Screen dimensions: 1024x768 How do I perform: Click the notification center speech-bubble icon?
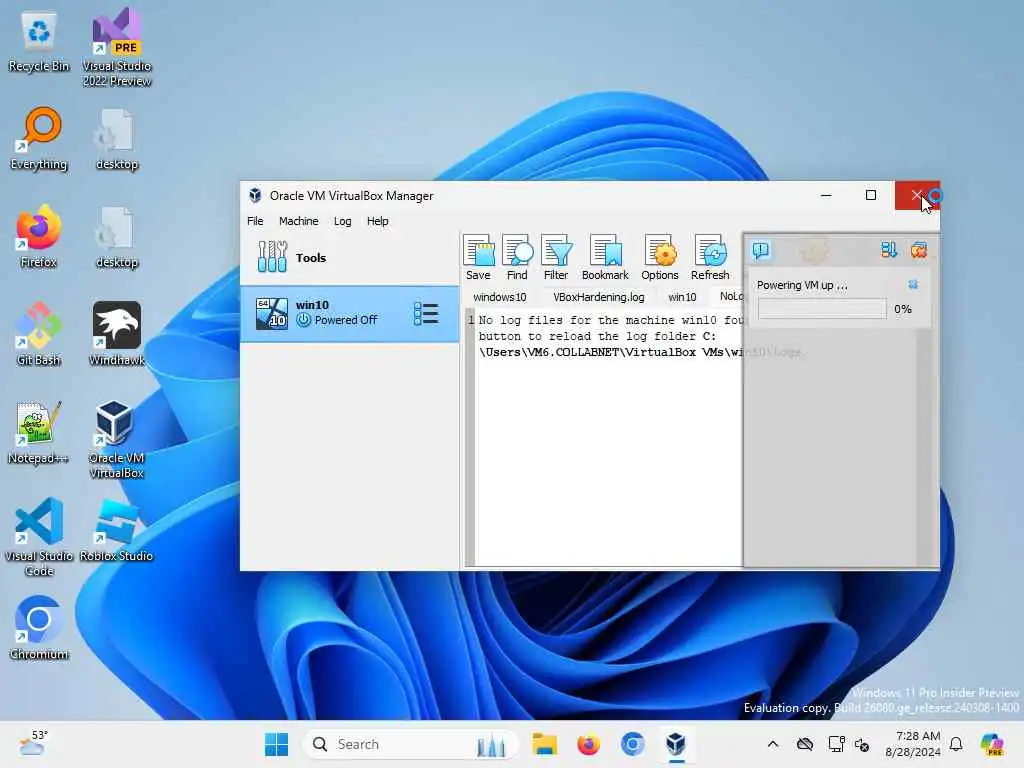point(761,250)
